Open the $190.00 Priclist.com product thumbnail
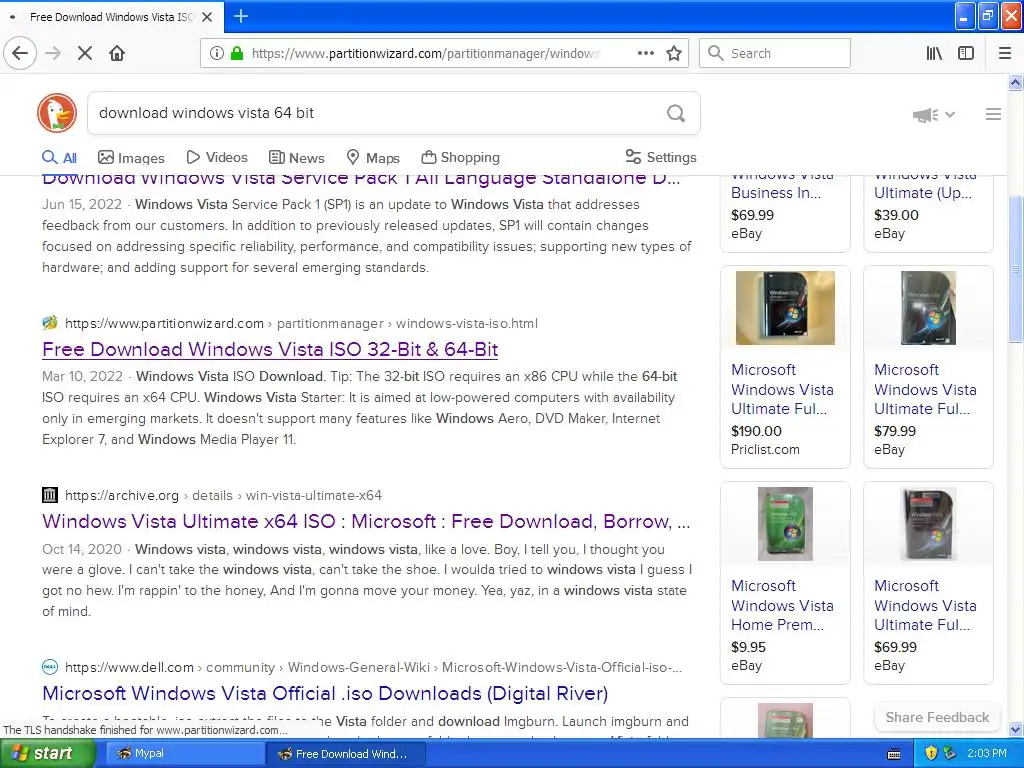Screen dimensions: 1024x768 coord(785,308)
